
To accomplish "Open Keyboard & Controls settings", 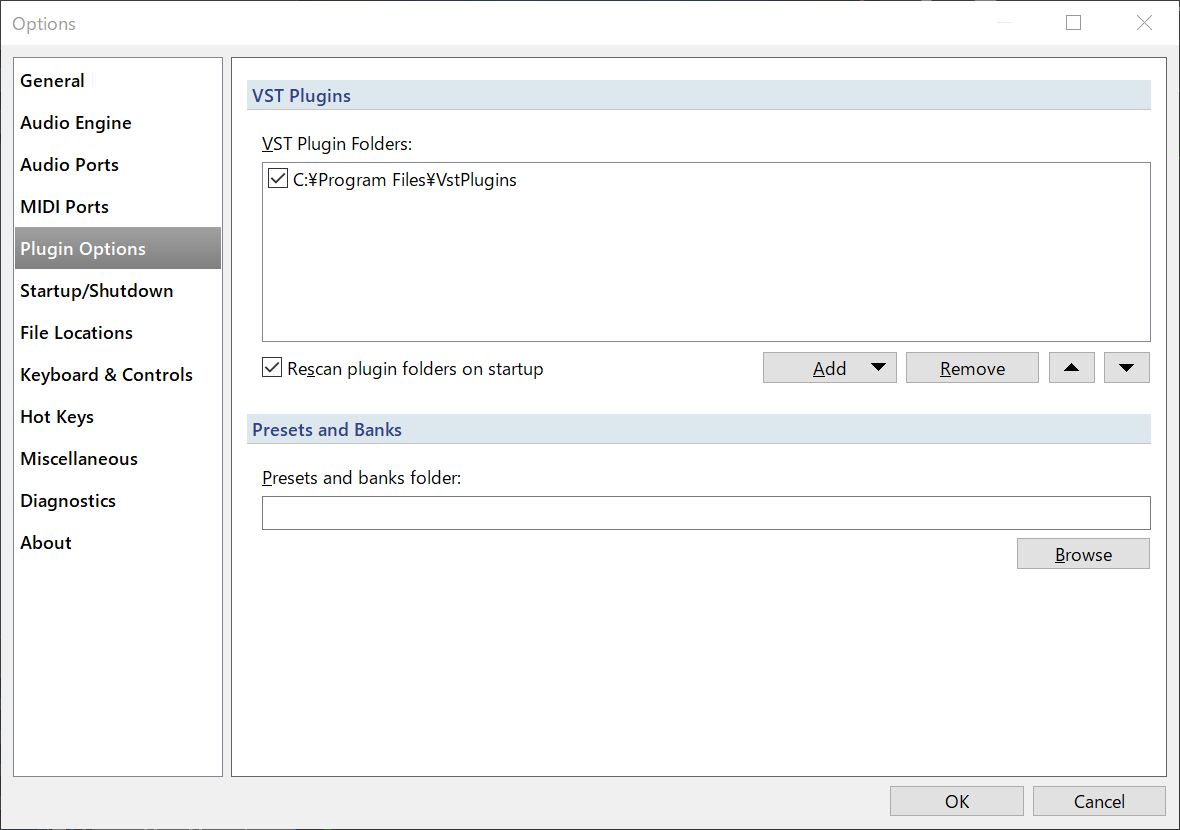I will 106,375.
